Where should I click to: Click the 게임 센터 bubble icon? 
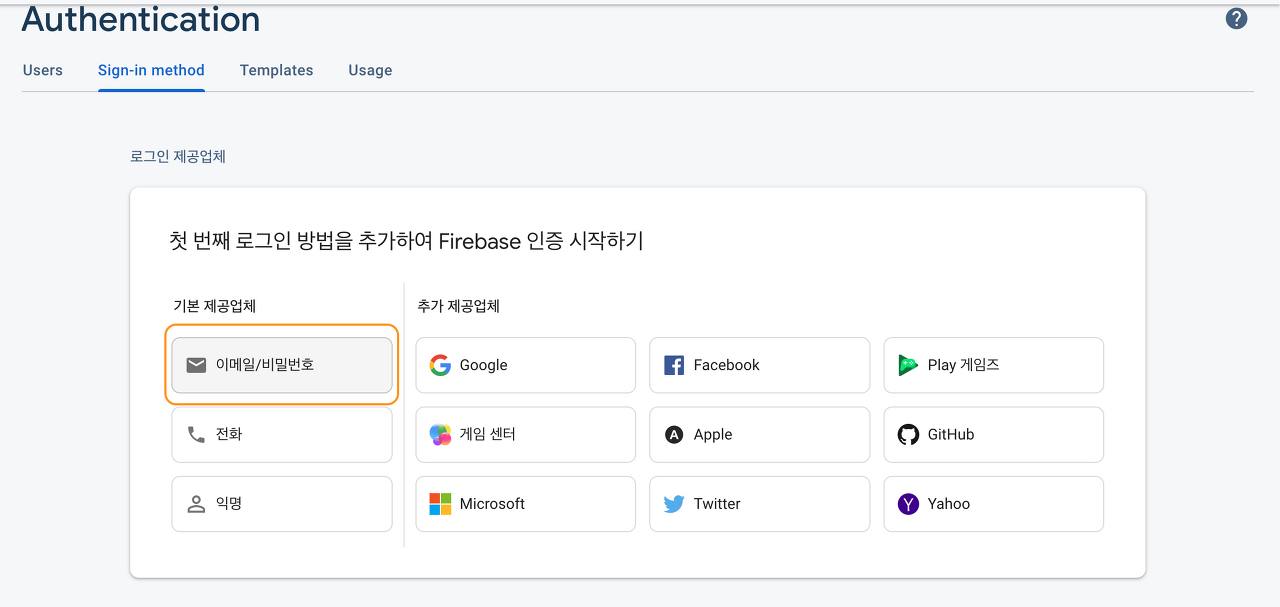coord(440,434)
